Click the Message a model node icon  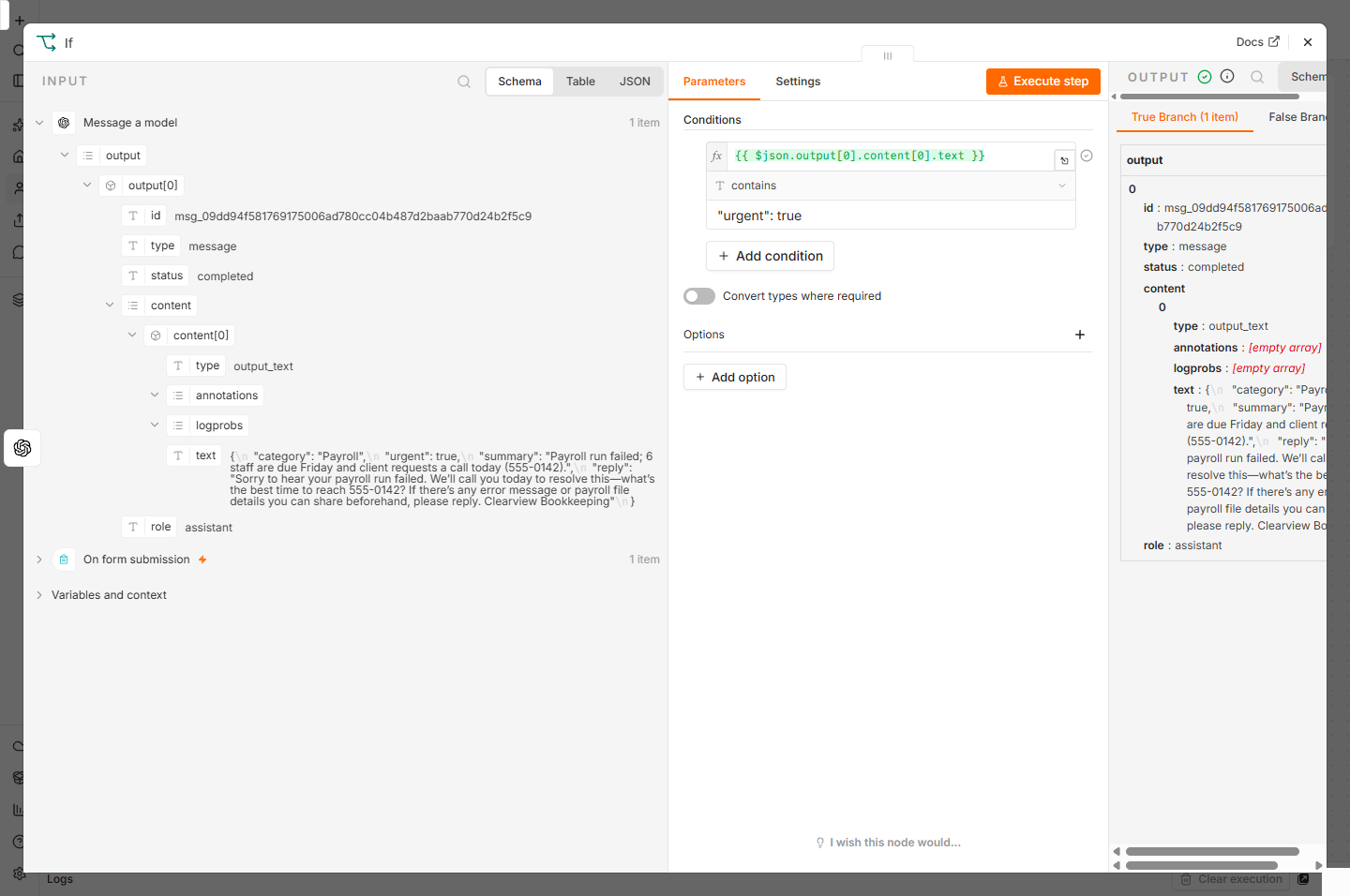pyautogui.click(x=64, y=123)
